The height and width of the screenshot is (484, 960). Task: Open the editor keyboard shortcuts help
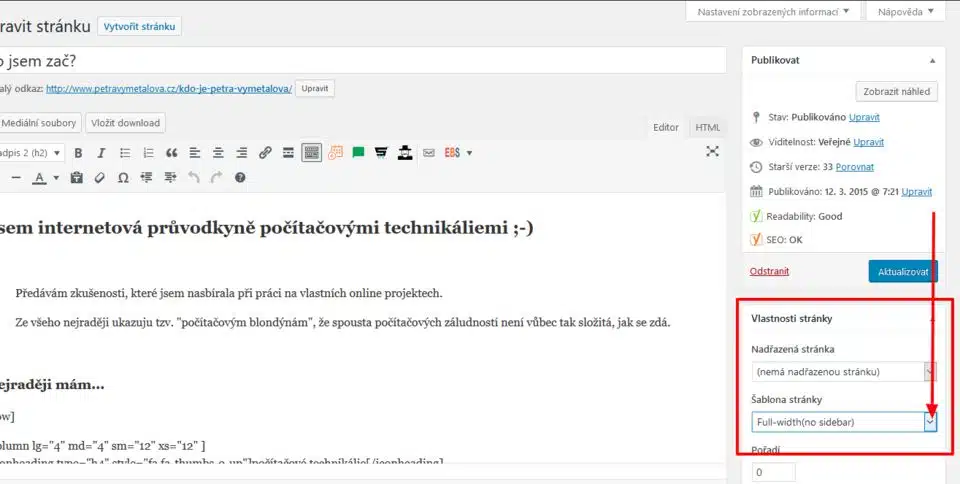[240, 177]
